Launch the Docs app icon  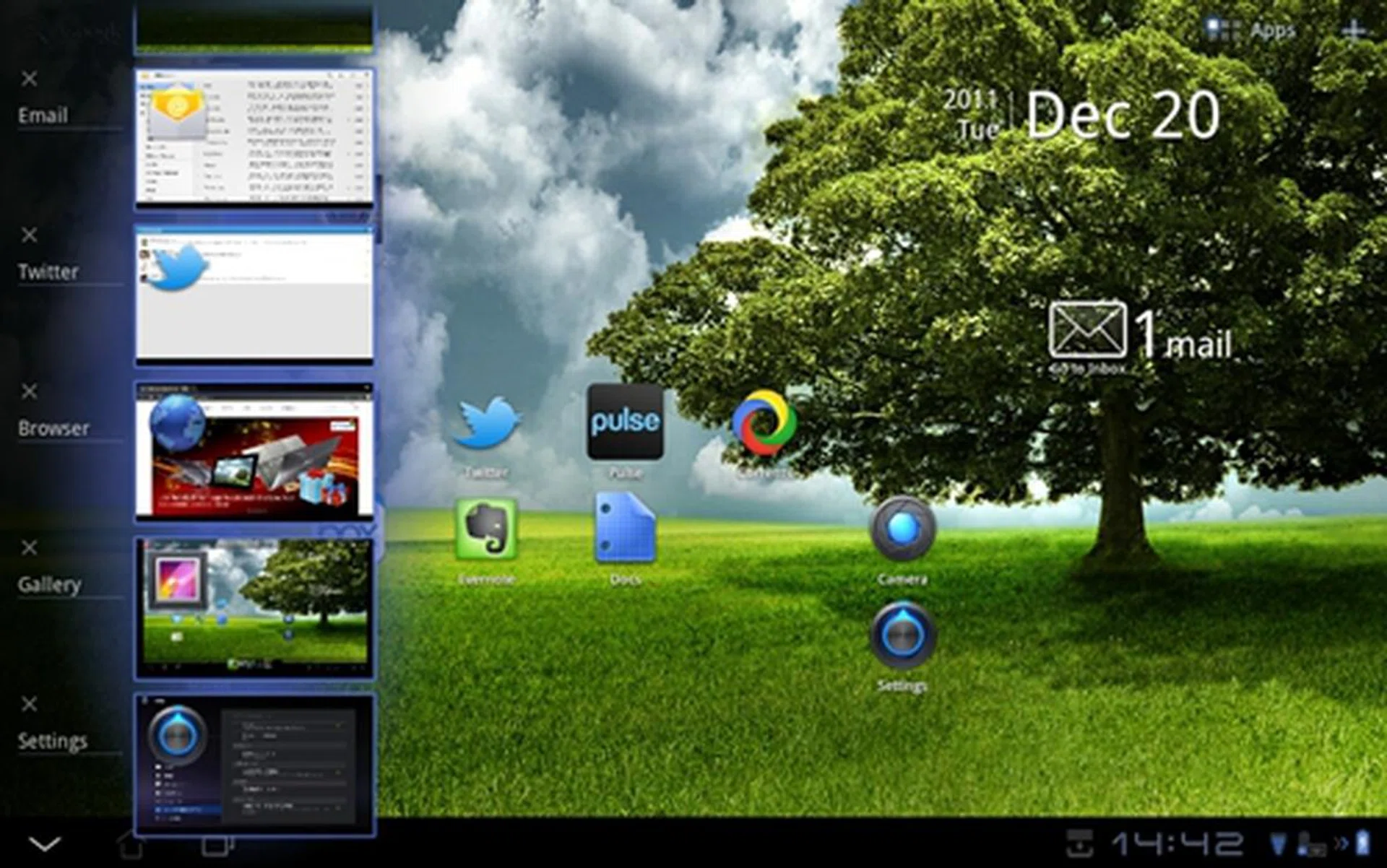[625, 529]
